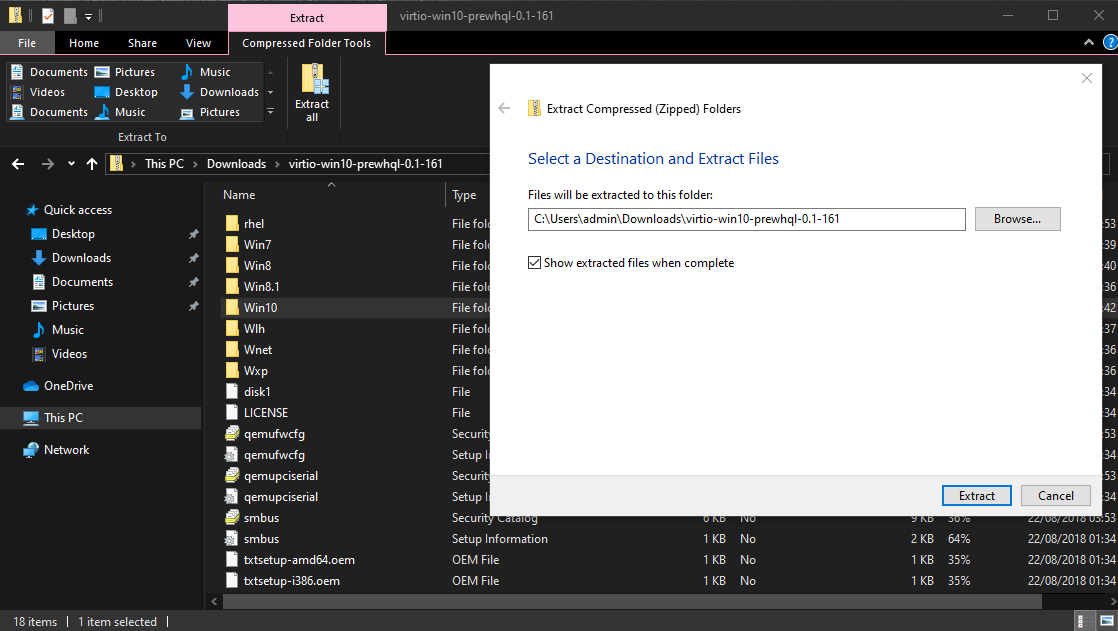Open Network in navigation pane

(56, 450)
